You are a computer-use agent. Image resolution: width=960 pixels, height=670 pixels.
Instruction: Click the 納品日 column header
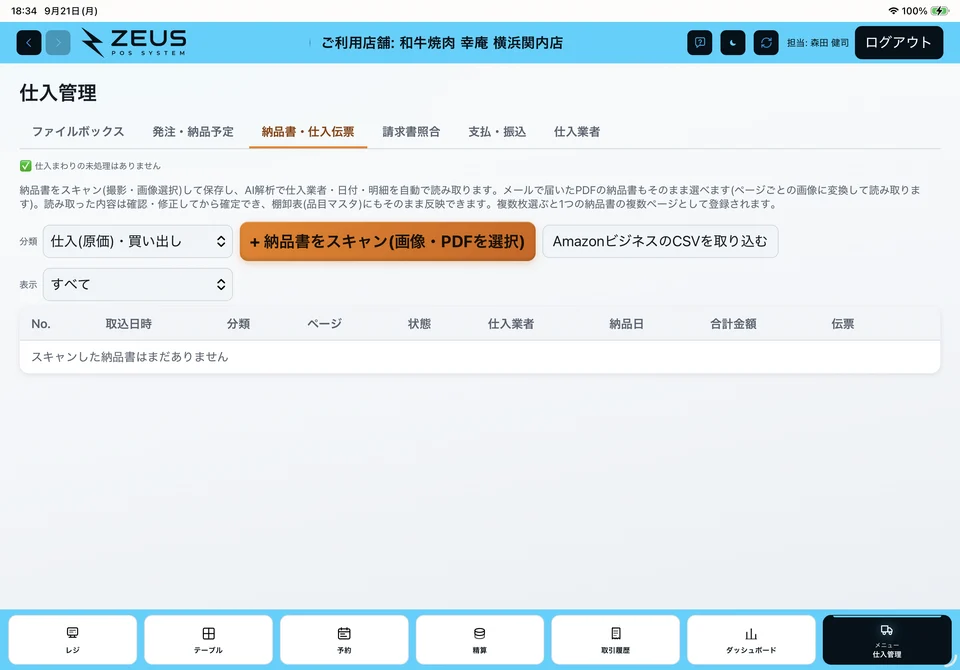coord(626,324)
